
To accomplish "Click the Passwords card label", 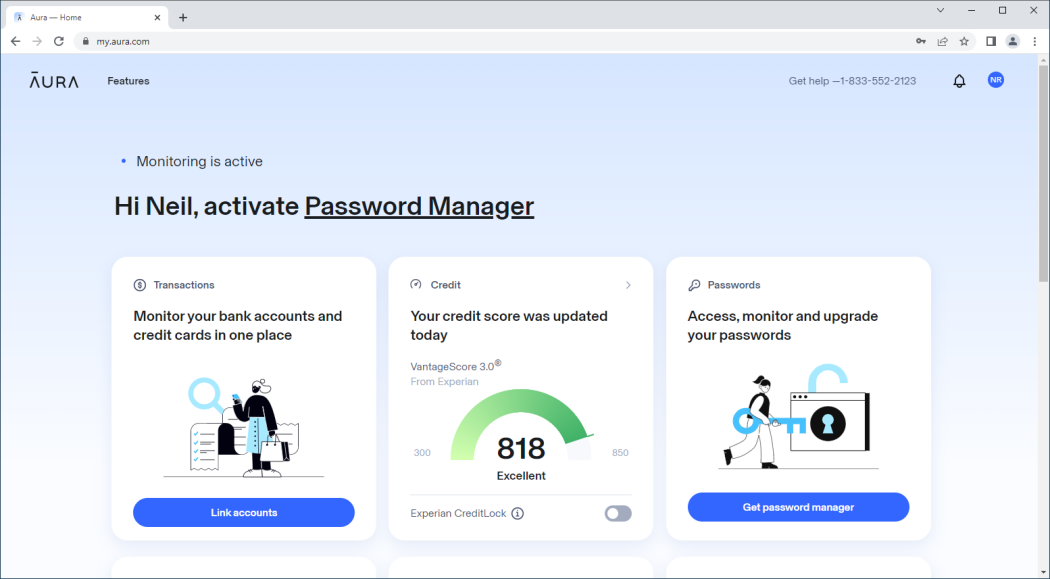I will tap(734, 285).
